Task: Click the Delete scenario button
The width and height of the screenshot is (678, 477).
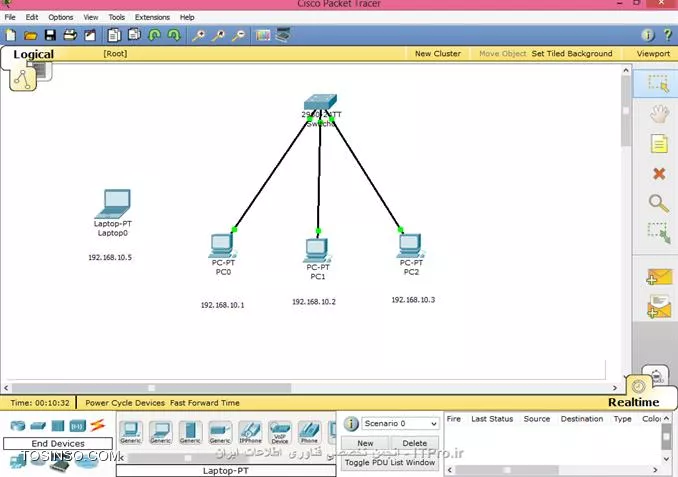Action: 415,443
